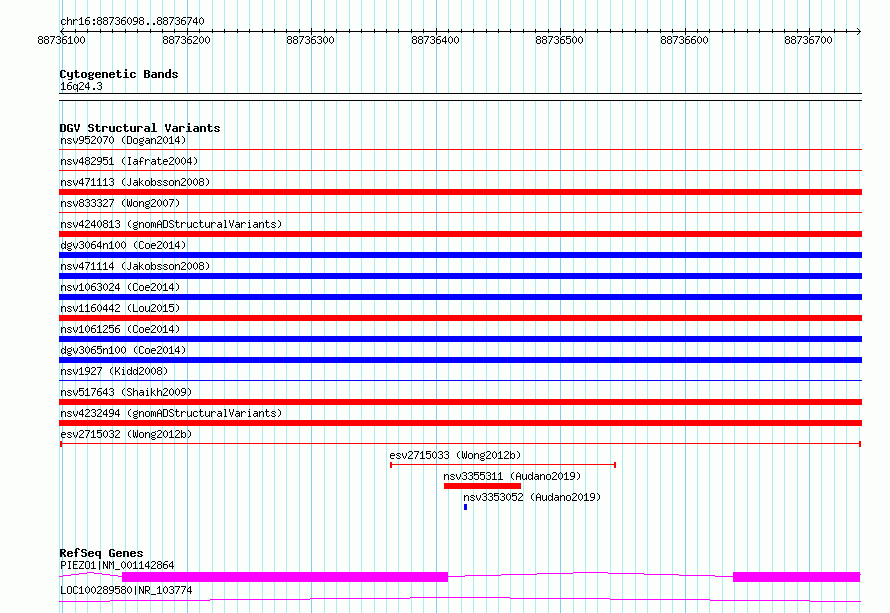Click the blue nsv1063024 variant bar
890x613 pixels.
(x=460, y=297)
